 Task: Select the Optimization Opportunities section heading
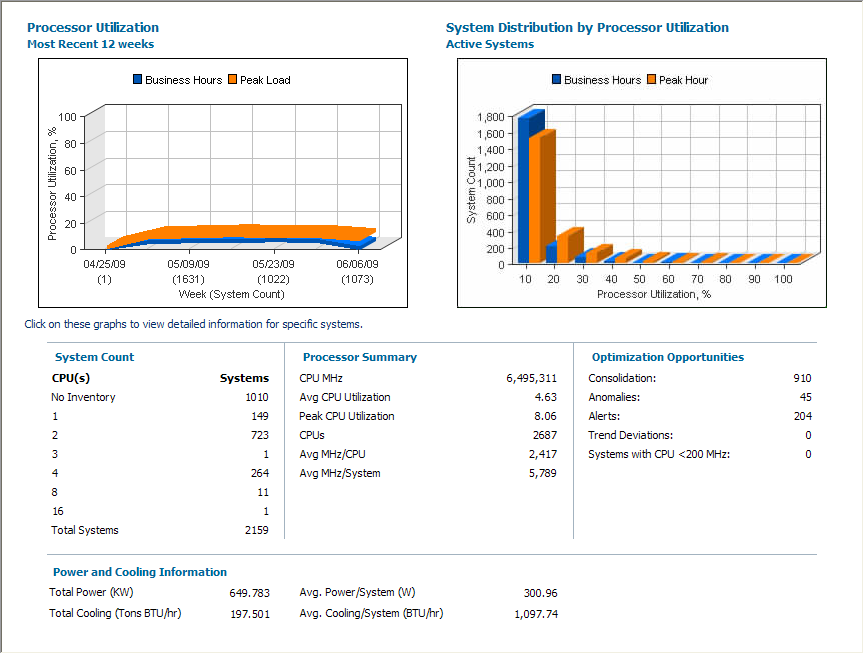(668, 357)
